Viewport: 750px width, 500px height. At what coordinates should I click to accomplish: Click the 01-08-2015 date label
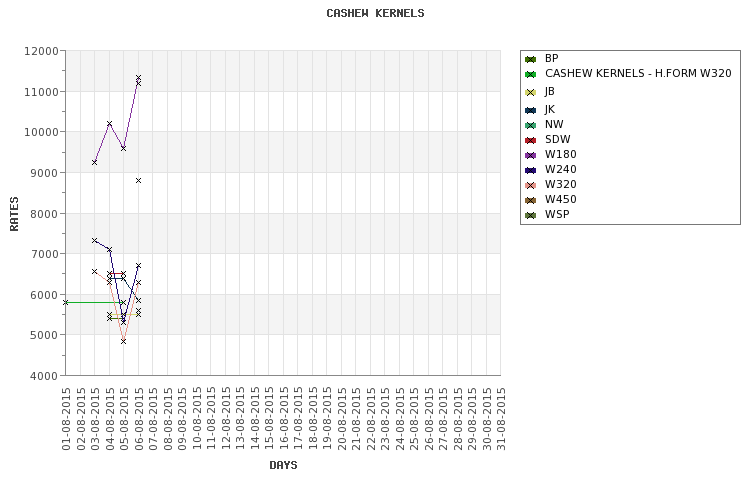tap(66, 419)
